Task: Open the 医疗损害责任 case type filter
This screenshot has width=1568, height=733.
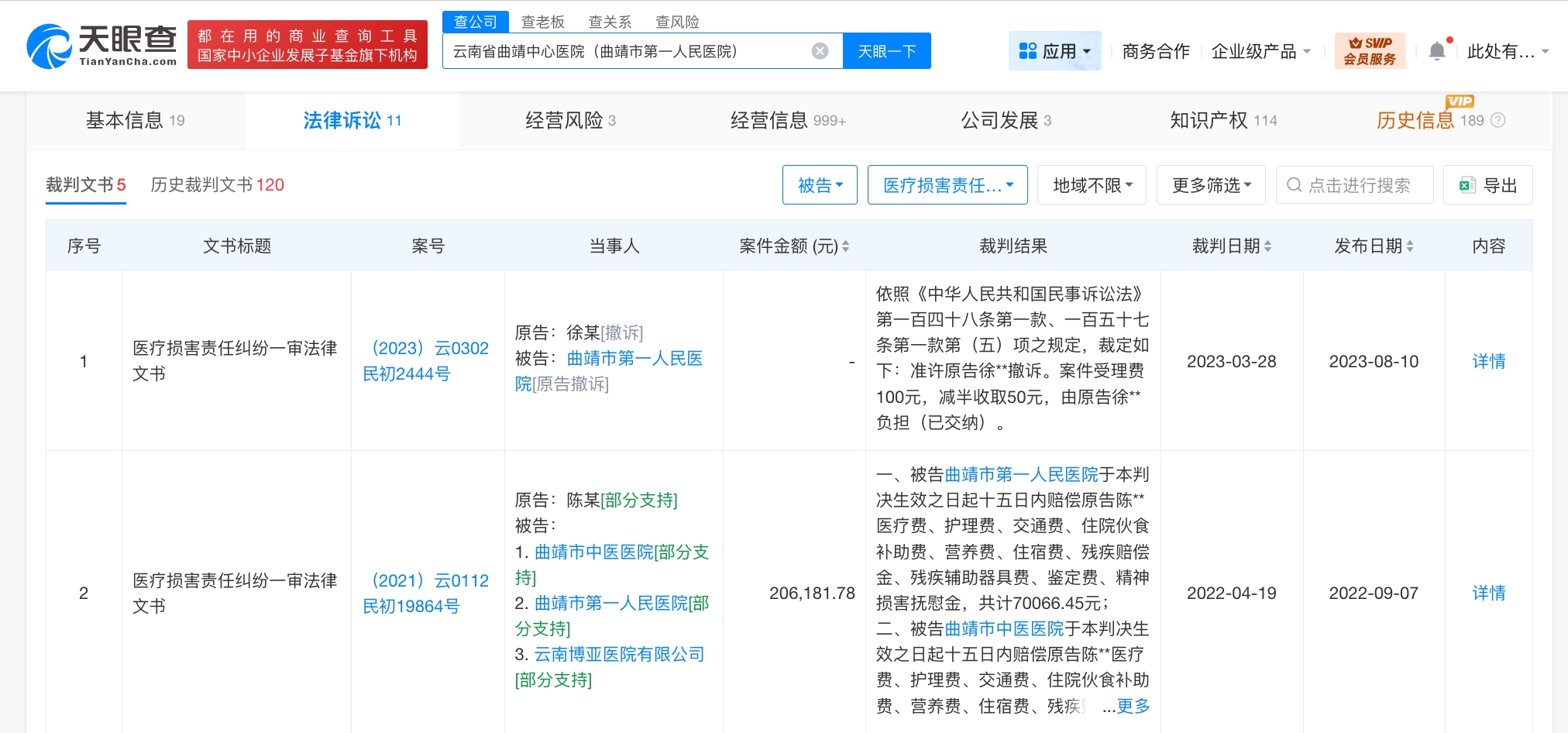Action: click(x=947, y=185)
